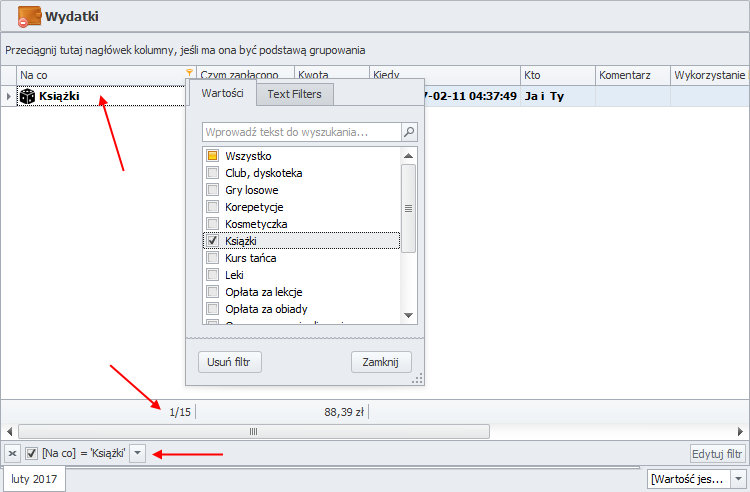The image size is (750, 492).
Task: Expand the Książki row indicator arrow
Action: tap(9, 97)
